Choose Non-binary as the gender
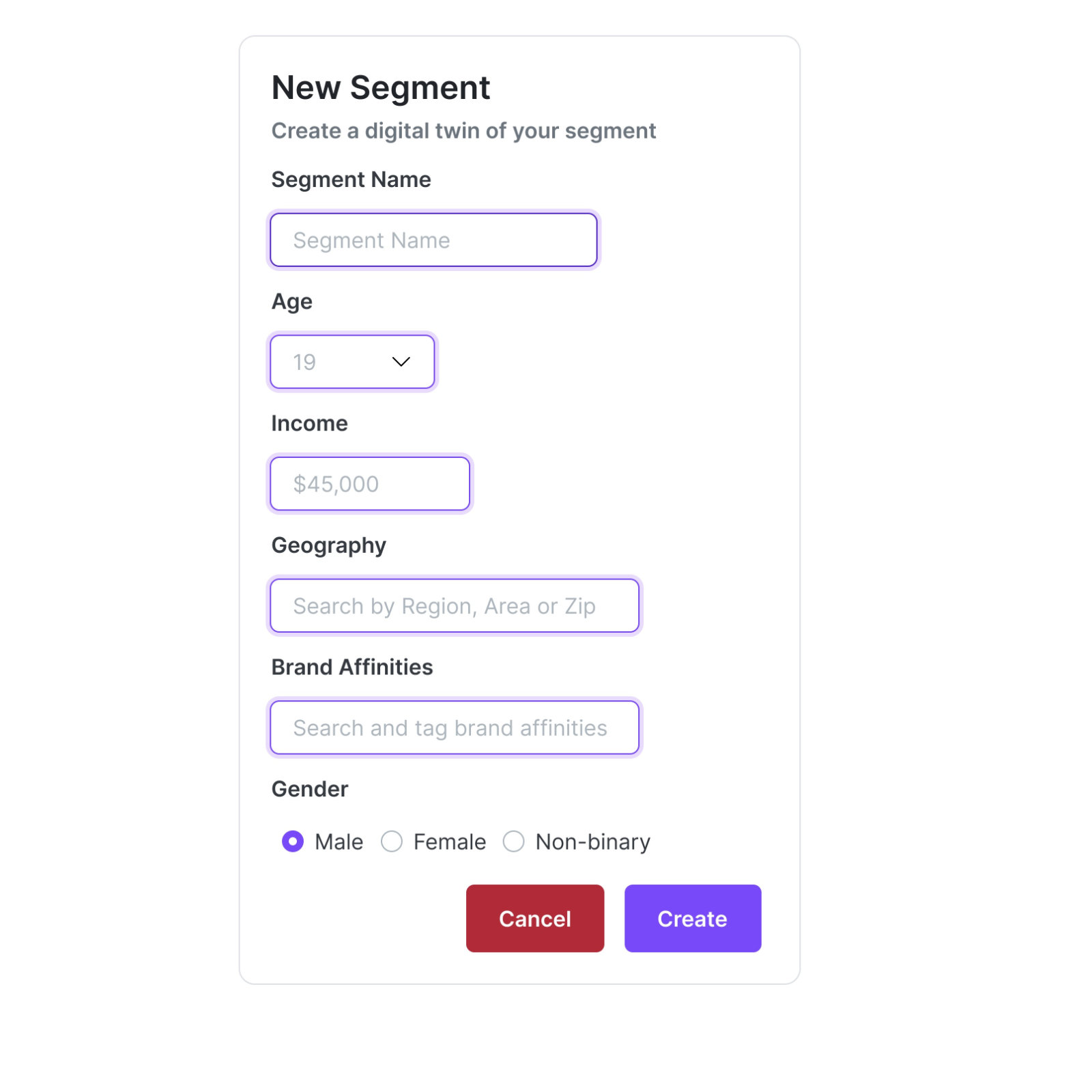 click(x=513, y=842)
